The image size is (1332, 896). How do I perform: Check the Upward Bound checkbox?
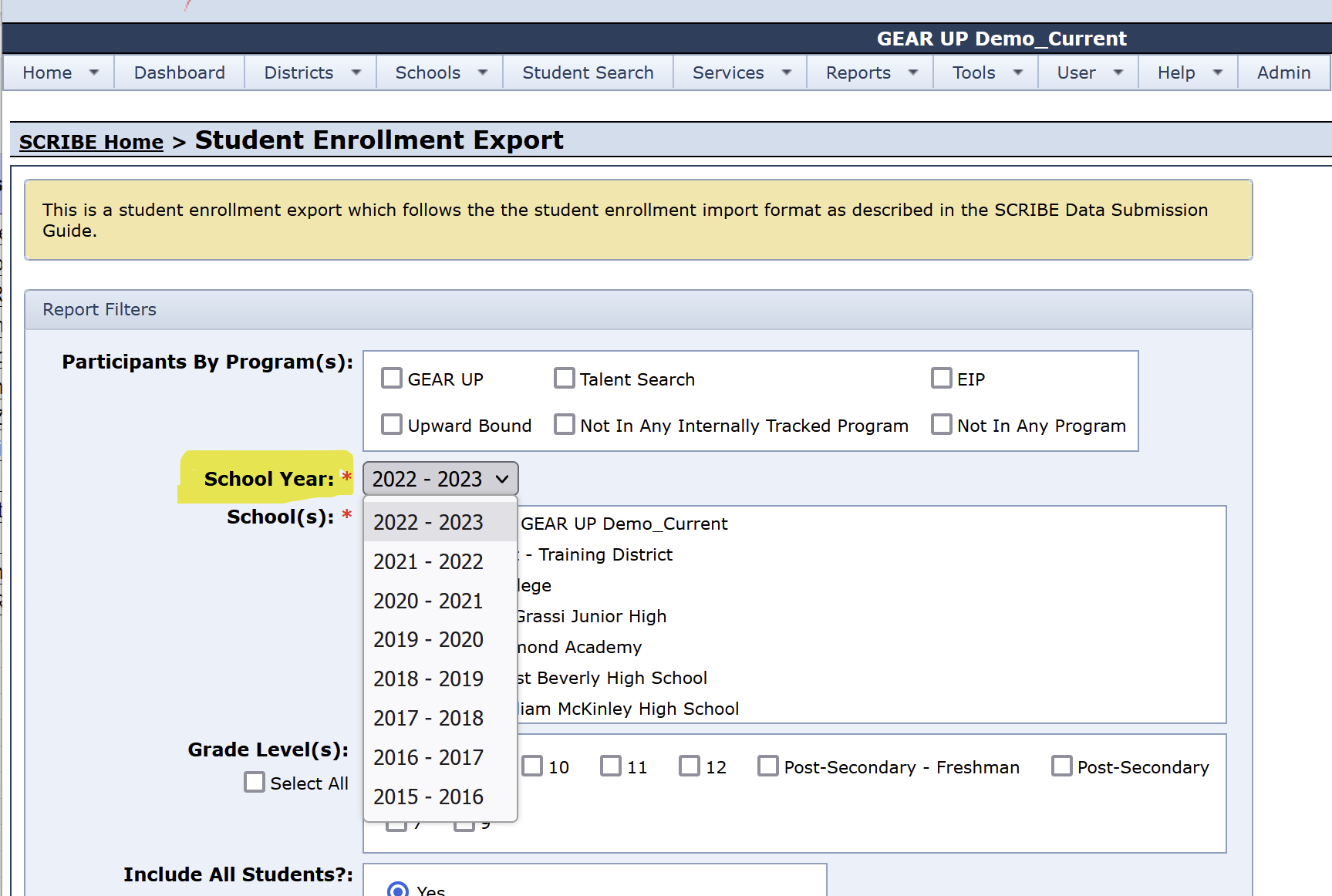coord(392,424)
